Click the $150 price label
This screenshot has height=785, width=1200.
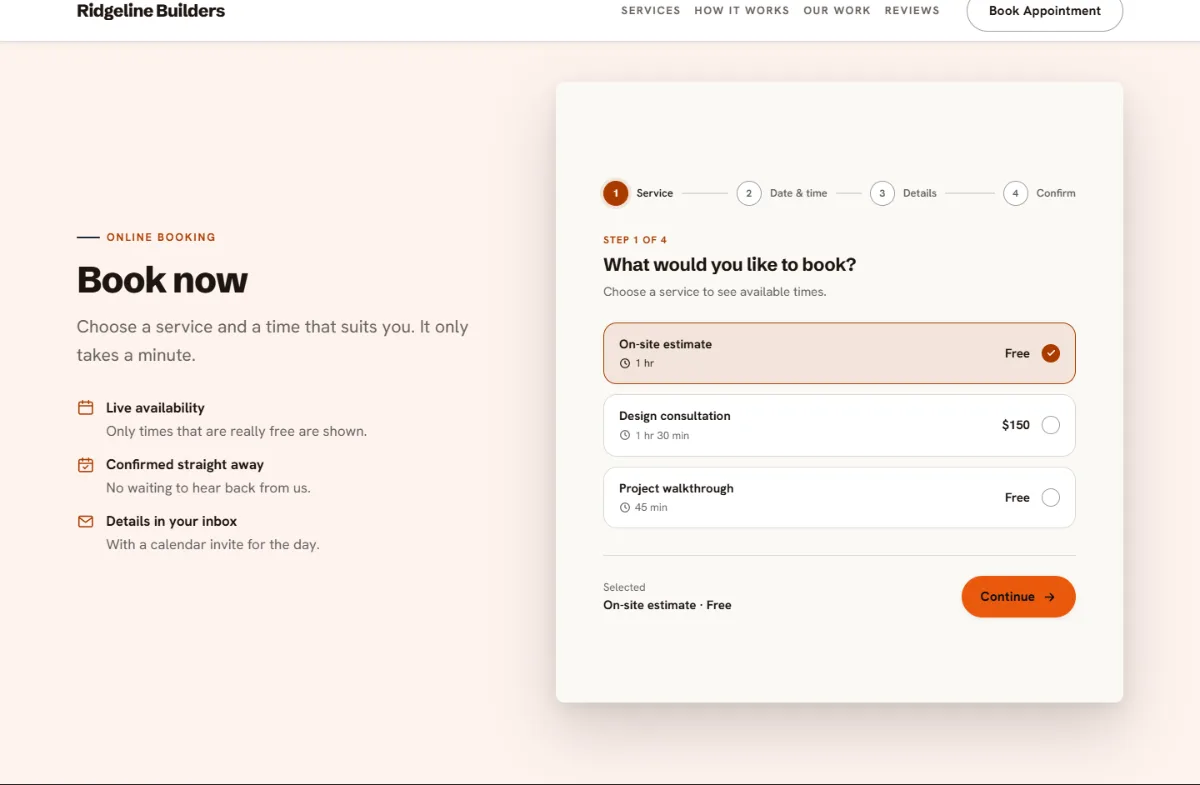pyautogui.click(x=1016, y=425)
